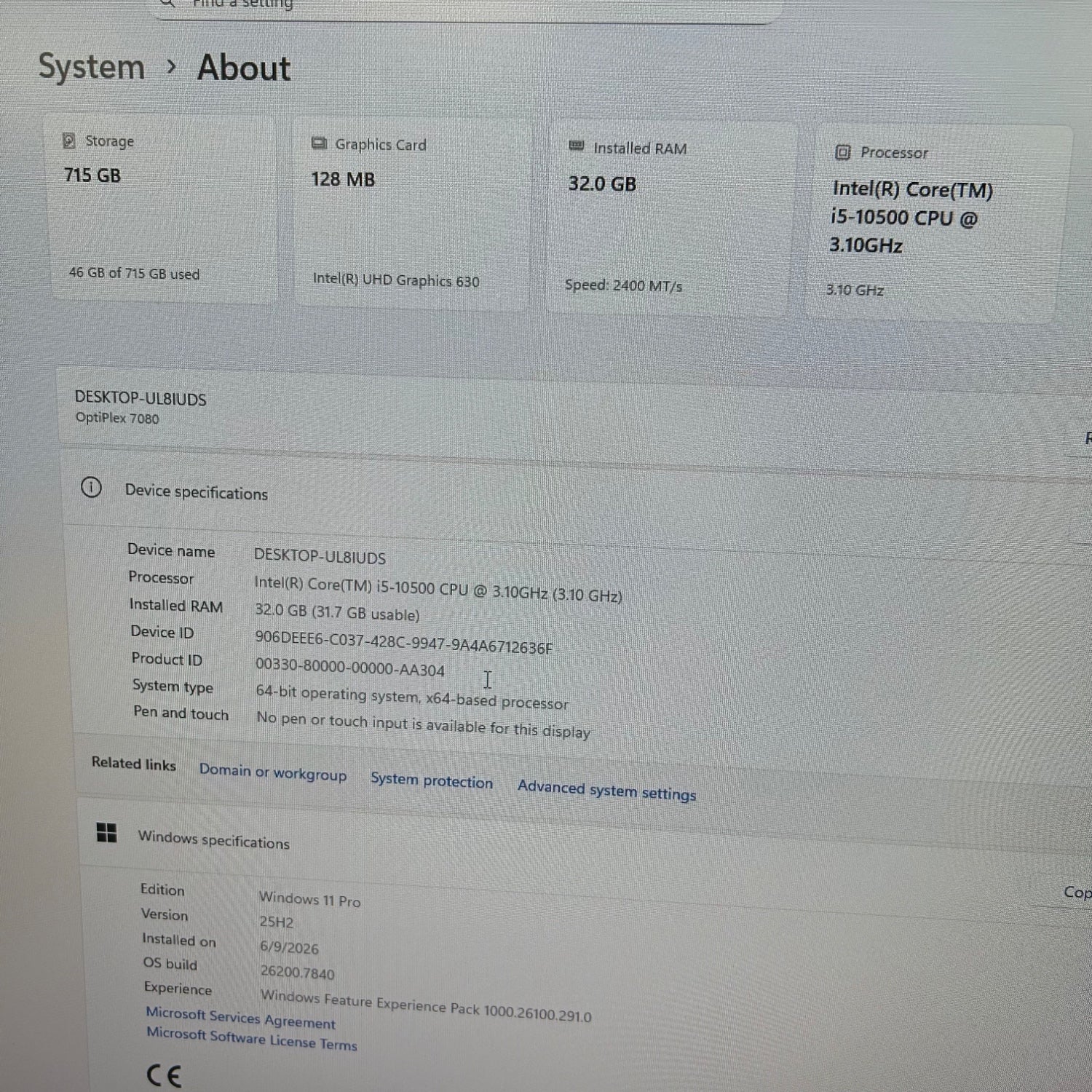Click the Device ID label
Image resolution: width=1092 pixels, height=1092 pixels.
click(x=162, y=632)
